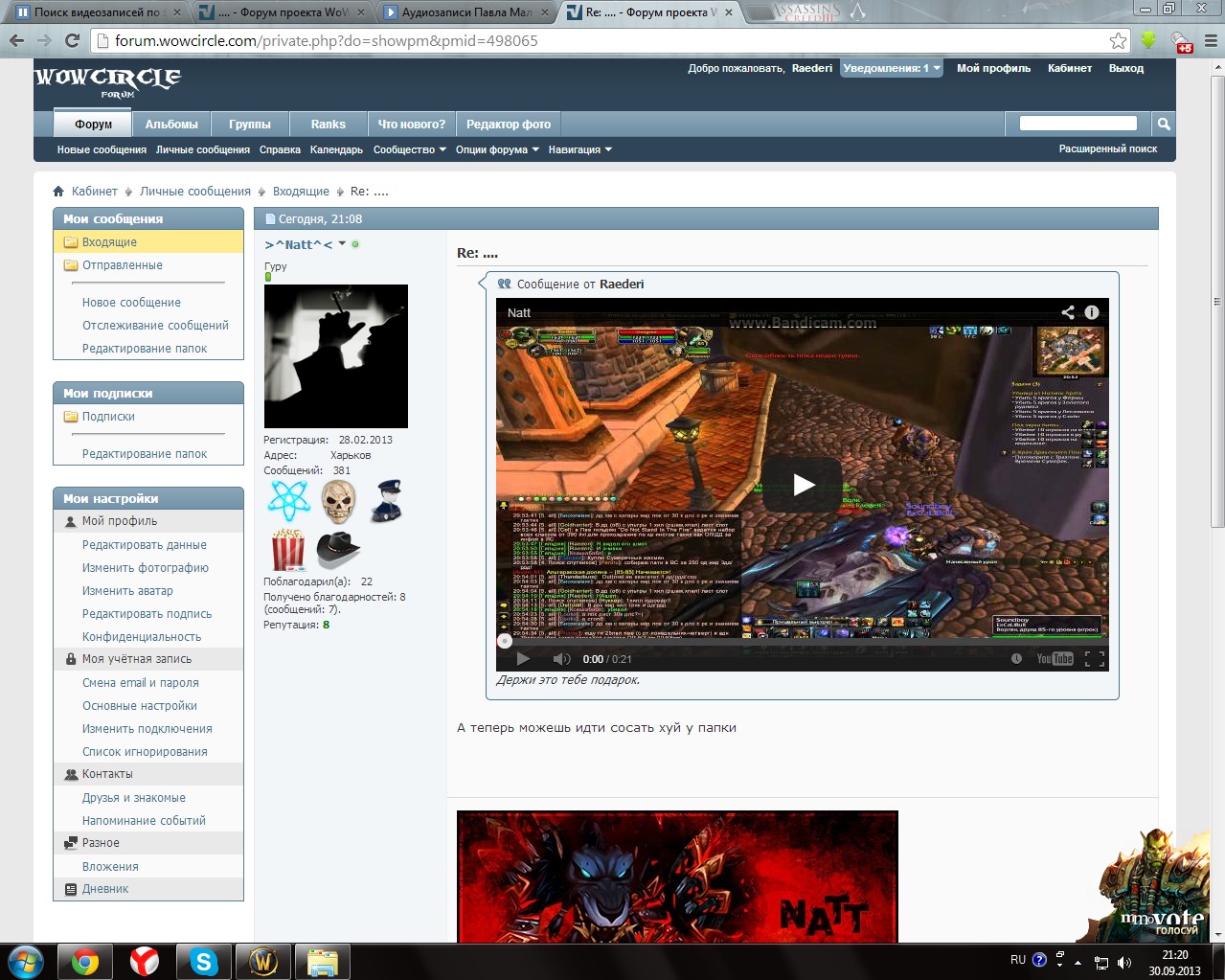Reload the page with the refresh icon

point(72,41)
